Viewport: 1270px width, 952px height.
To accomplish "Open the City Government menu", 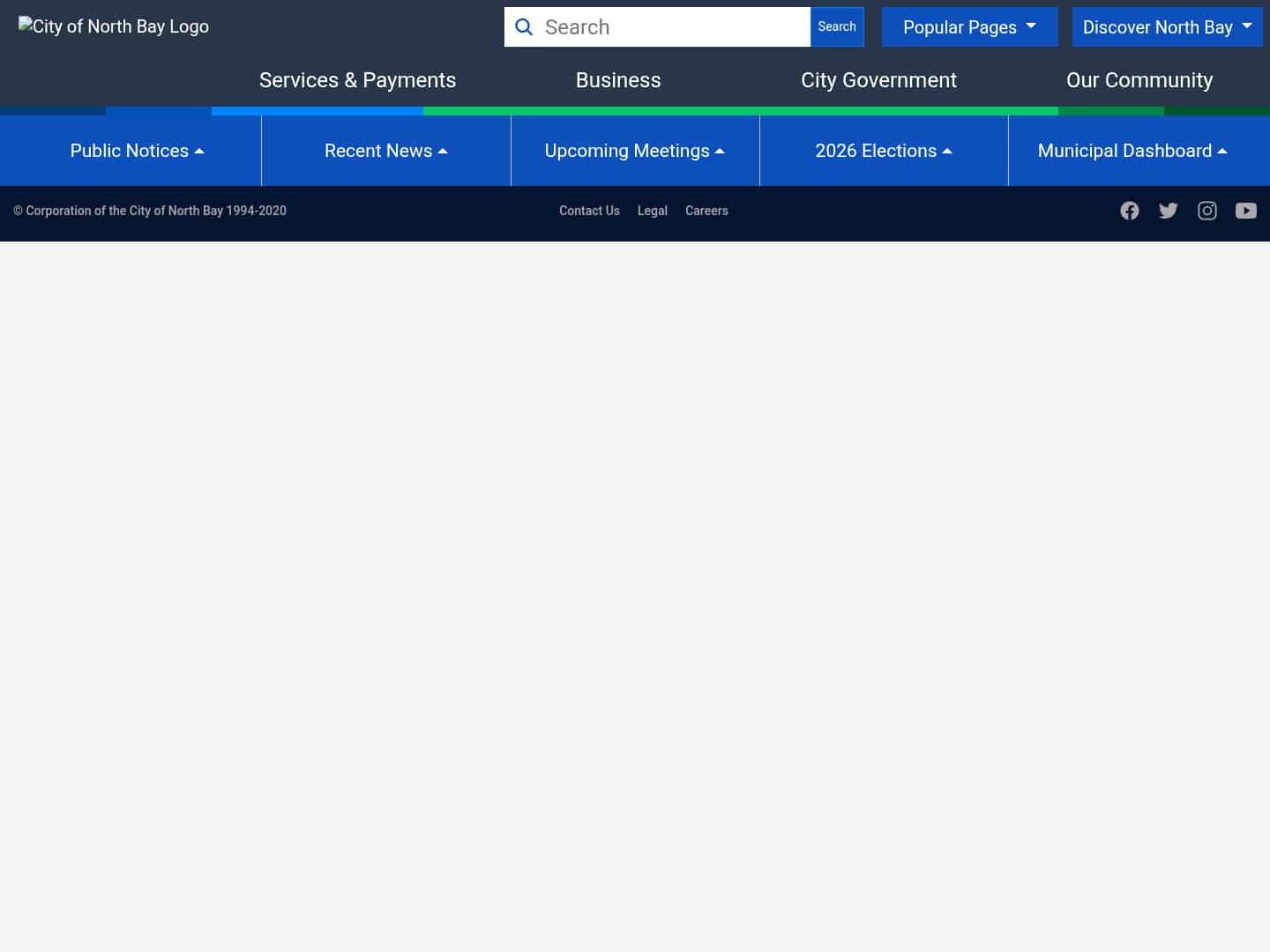I will tap(878, 80).
